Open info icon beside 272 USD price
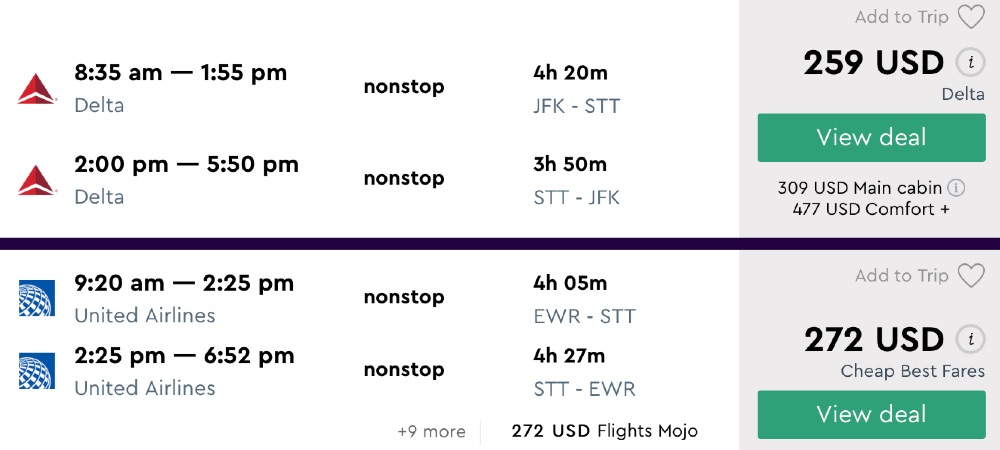1000x450 pixels. 969,339
